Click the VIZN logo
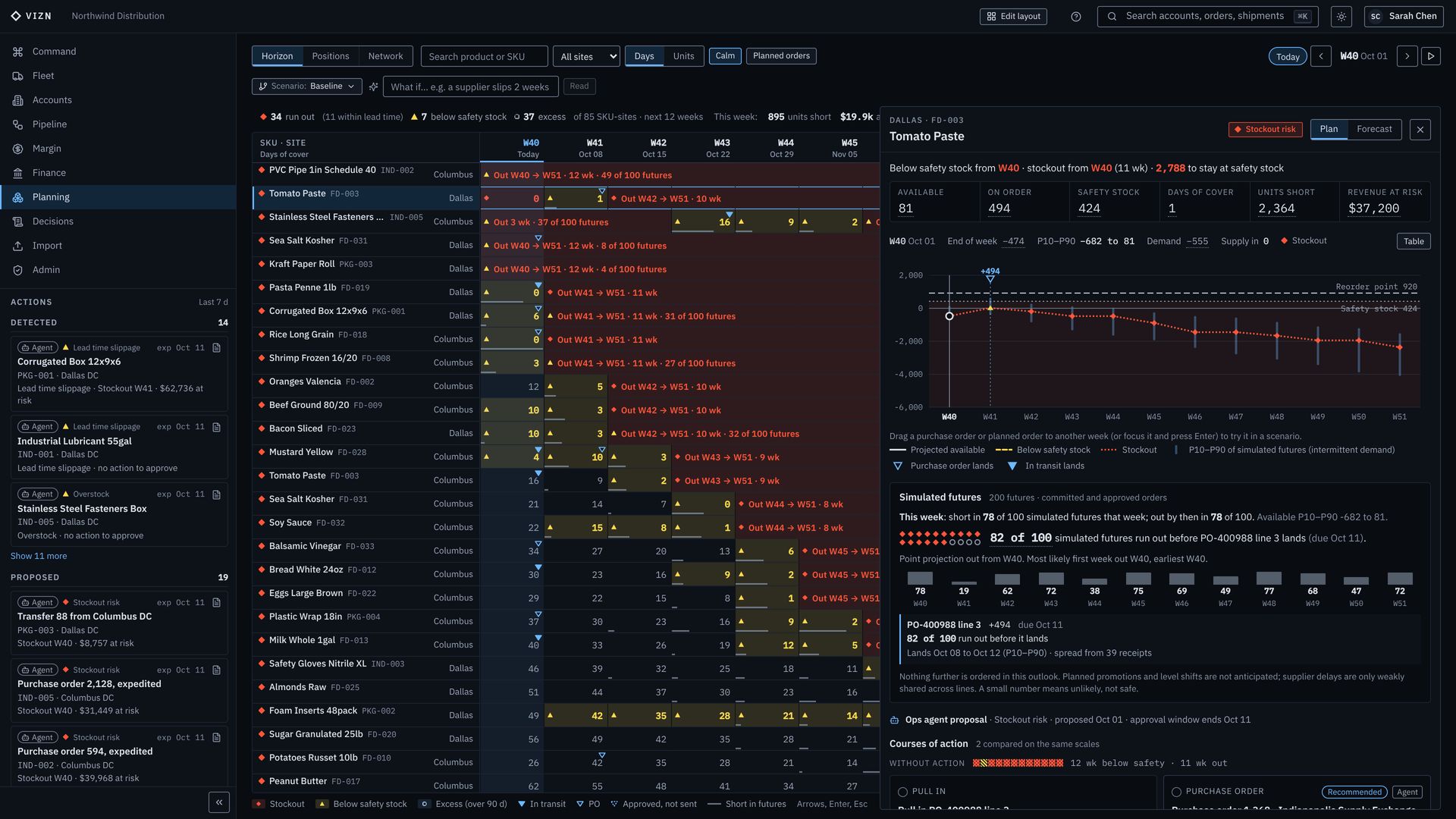This screenshot has width=1456, height=819. click(31, 16)
